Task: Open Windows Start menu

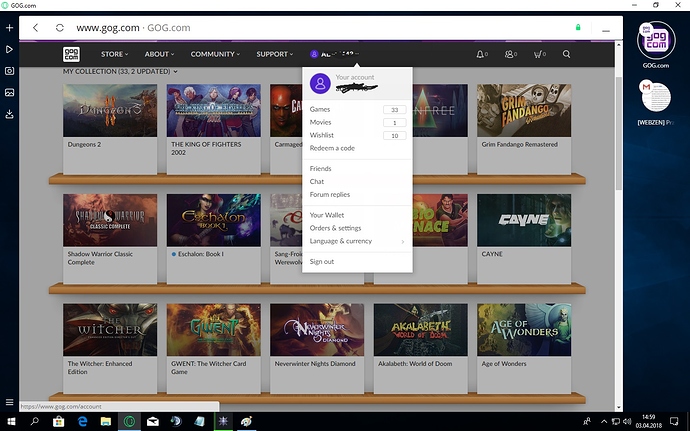Action: [x=11, y=421]
